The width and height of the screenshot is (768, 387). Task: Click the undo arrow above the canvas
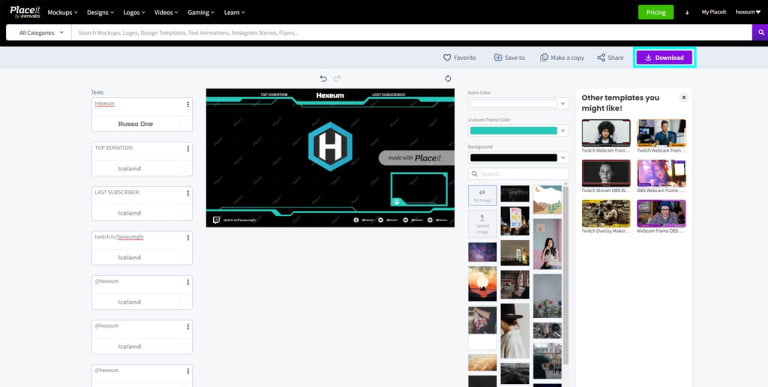tap(323, 78)
